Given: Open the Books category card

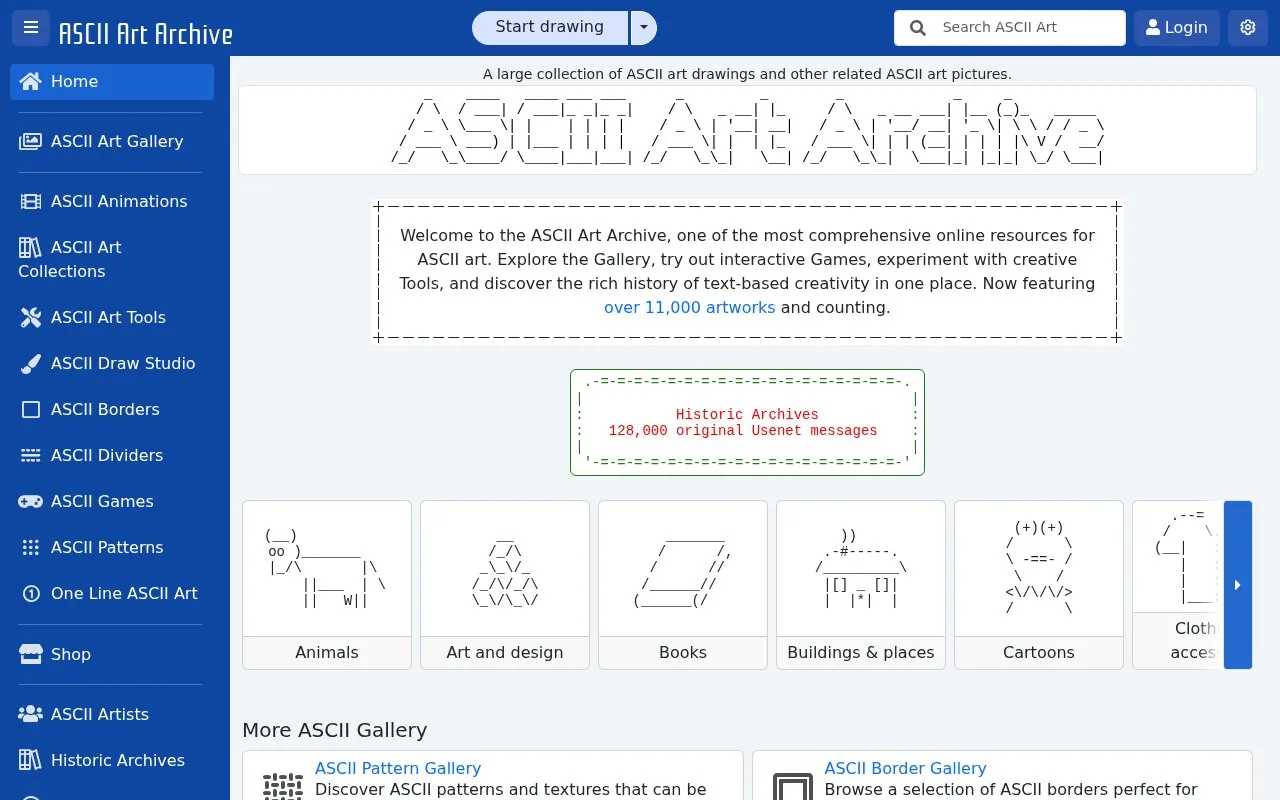Looking at the screenshot, I should click(683, 585).
